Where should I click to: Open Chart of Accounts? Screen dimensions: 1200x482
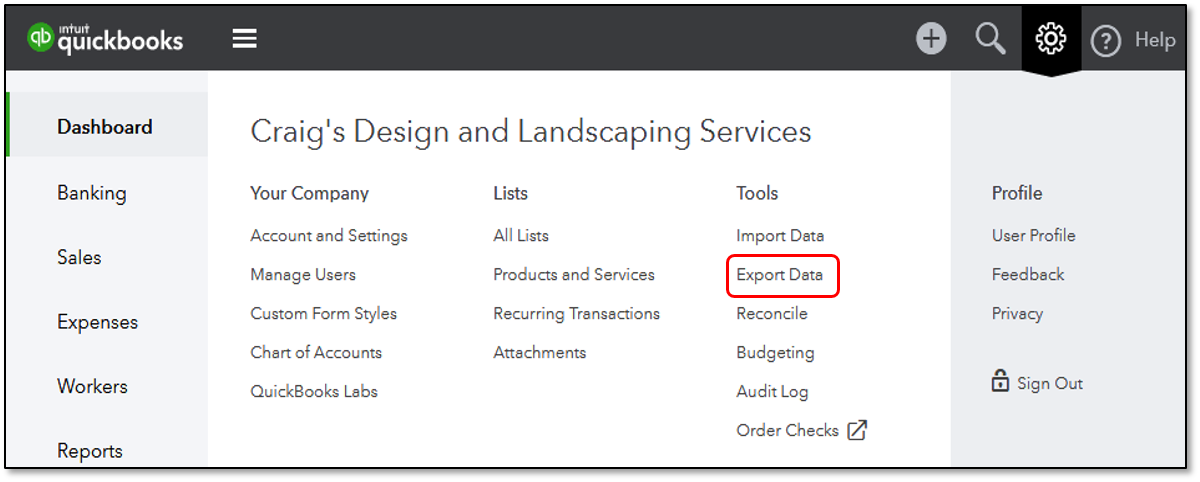click(x=316, y=352)
